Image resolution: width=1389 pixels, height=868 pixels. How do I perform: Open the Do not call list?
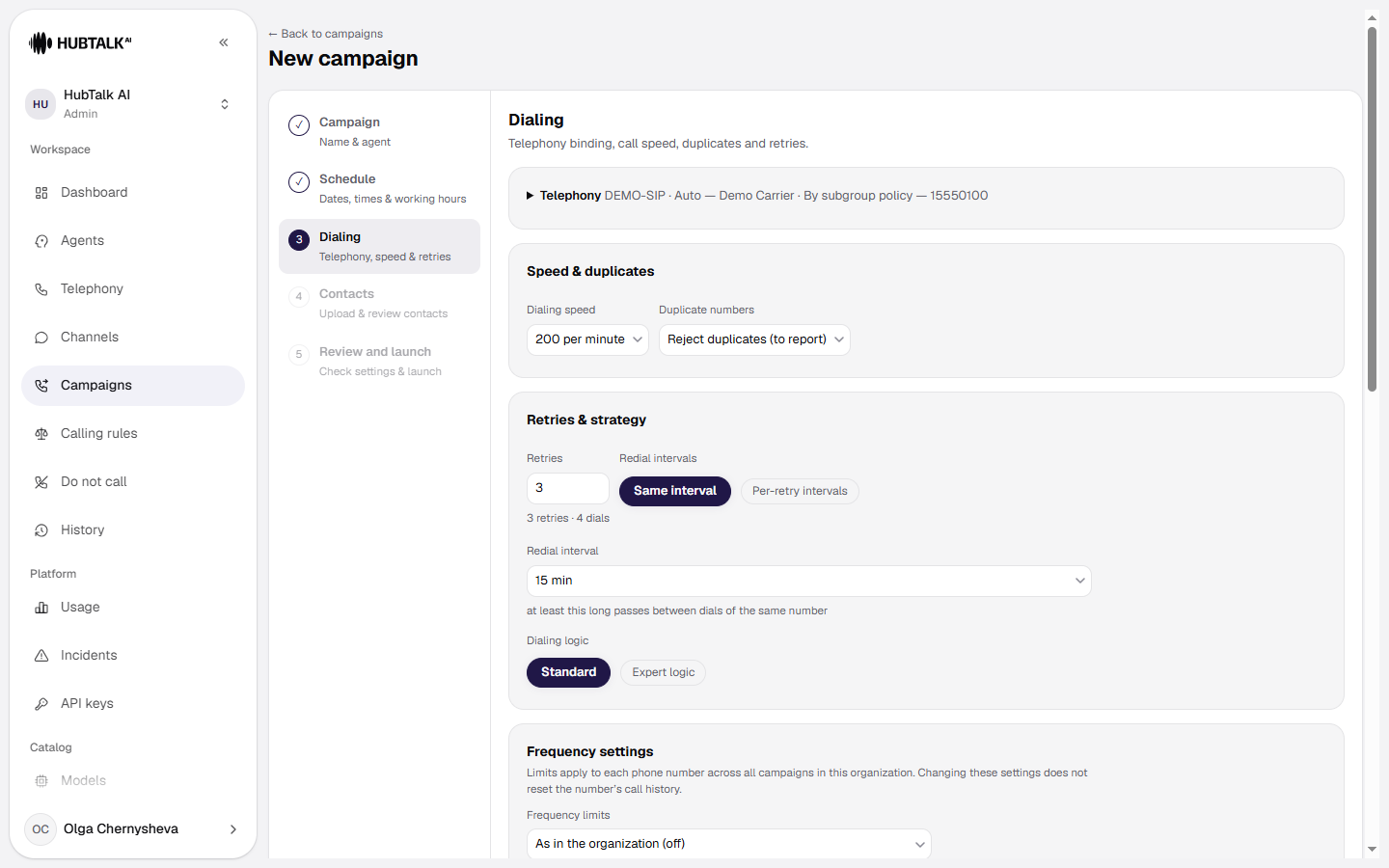click(133, 482)
